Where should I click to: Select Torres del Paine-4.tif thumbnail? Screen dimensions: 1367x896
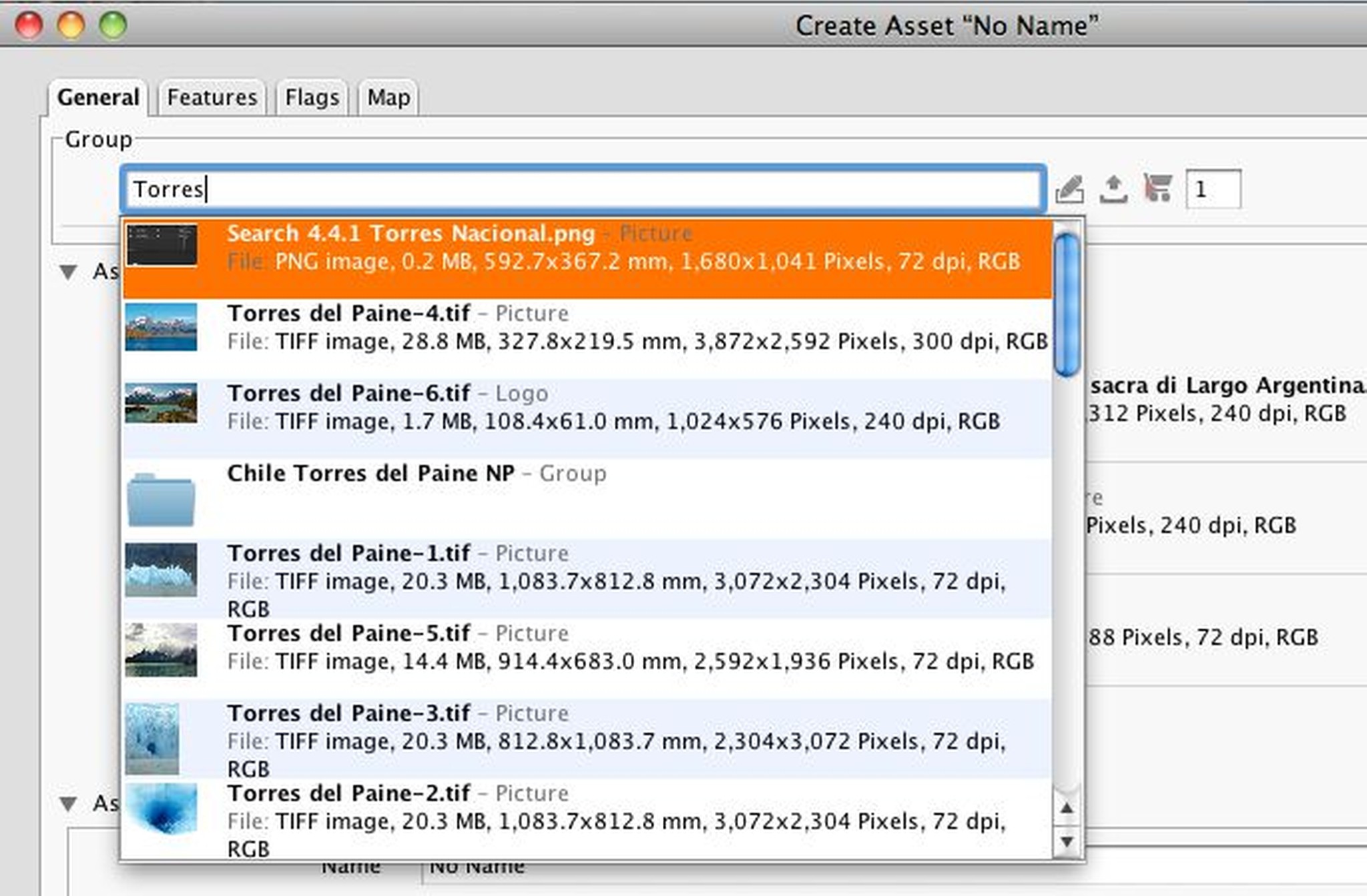[x=161, y=327]
